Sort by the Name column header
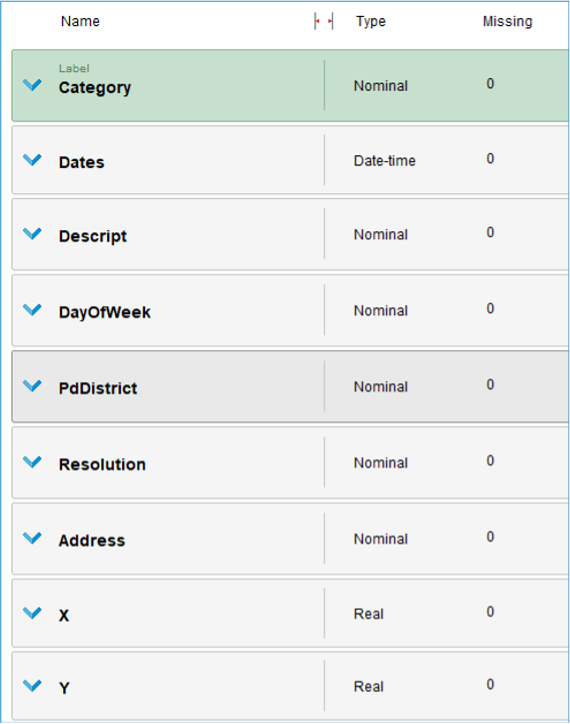The height and width of the screenshot is (724, 570). tap(80, 21)
